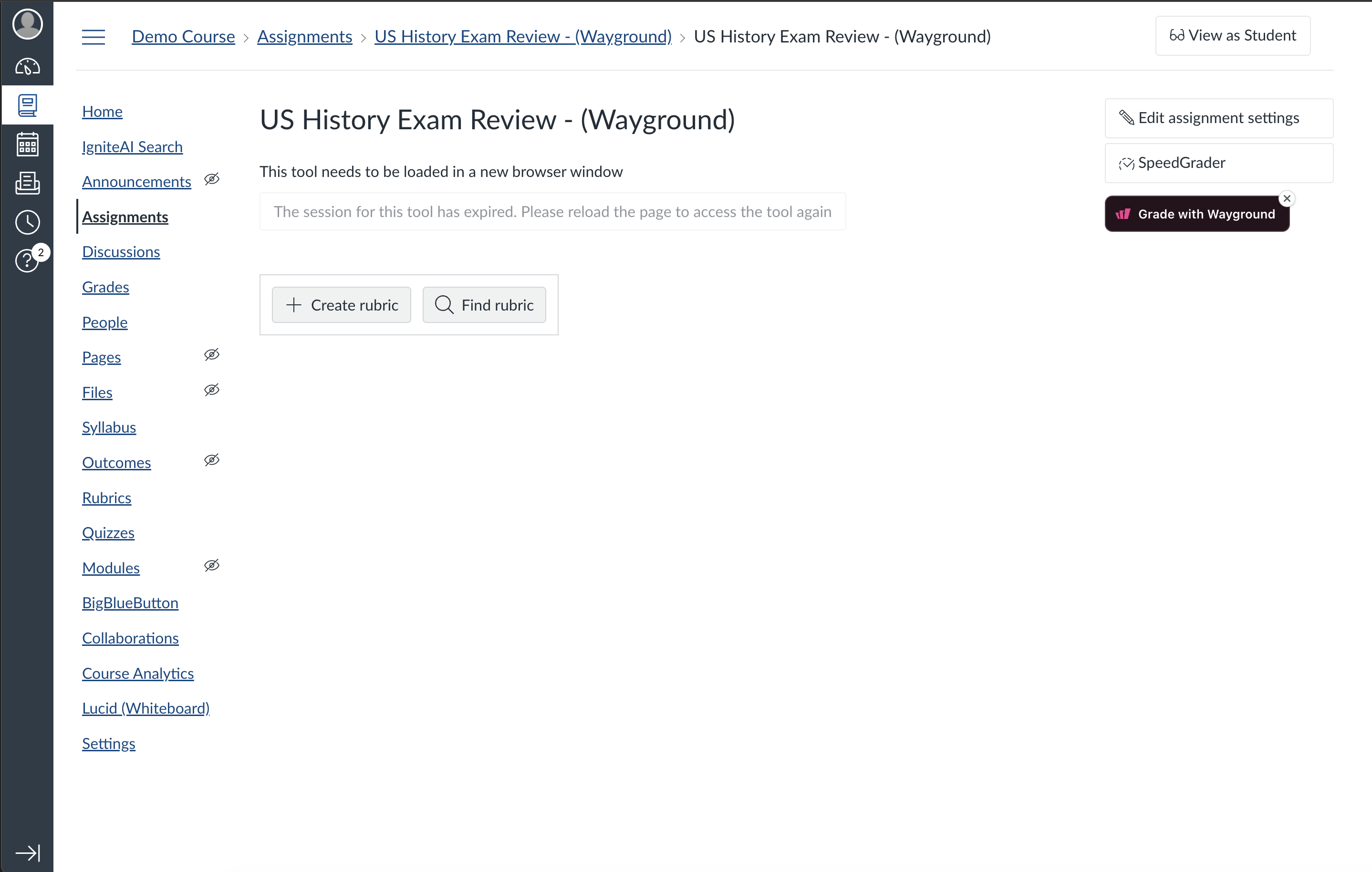Open US History Exam Review breadcrumb link
The width and height of the screenshot is (1372, 872).
[523, 36]
